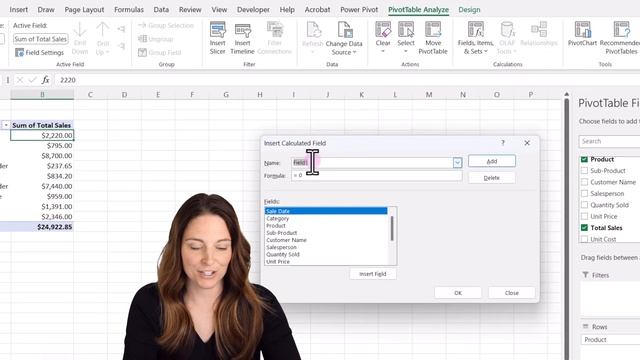Tick the Unit Price field checkbox
Screen dimensions: 640x360
[x=584, y=216]
